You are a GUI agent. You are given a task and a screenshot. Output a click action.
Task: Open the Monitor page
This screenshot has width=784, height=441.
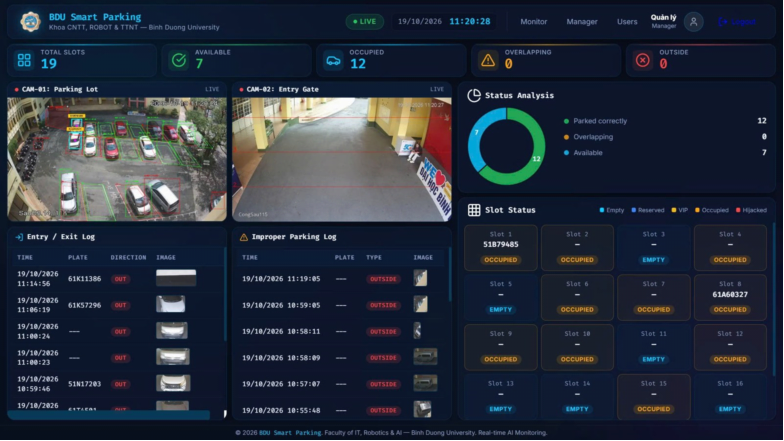534,22
